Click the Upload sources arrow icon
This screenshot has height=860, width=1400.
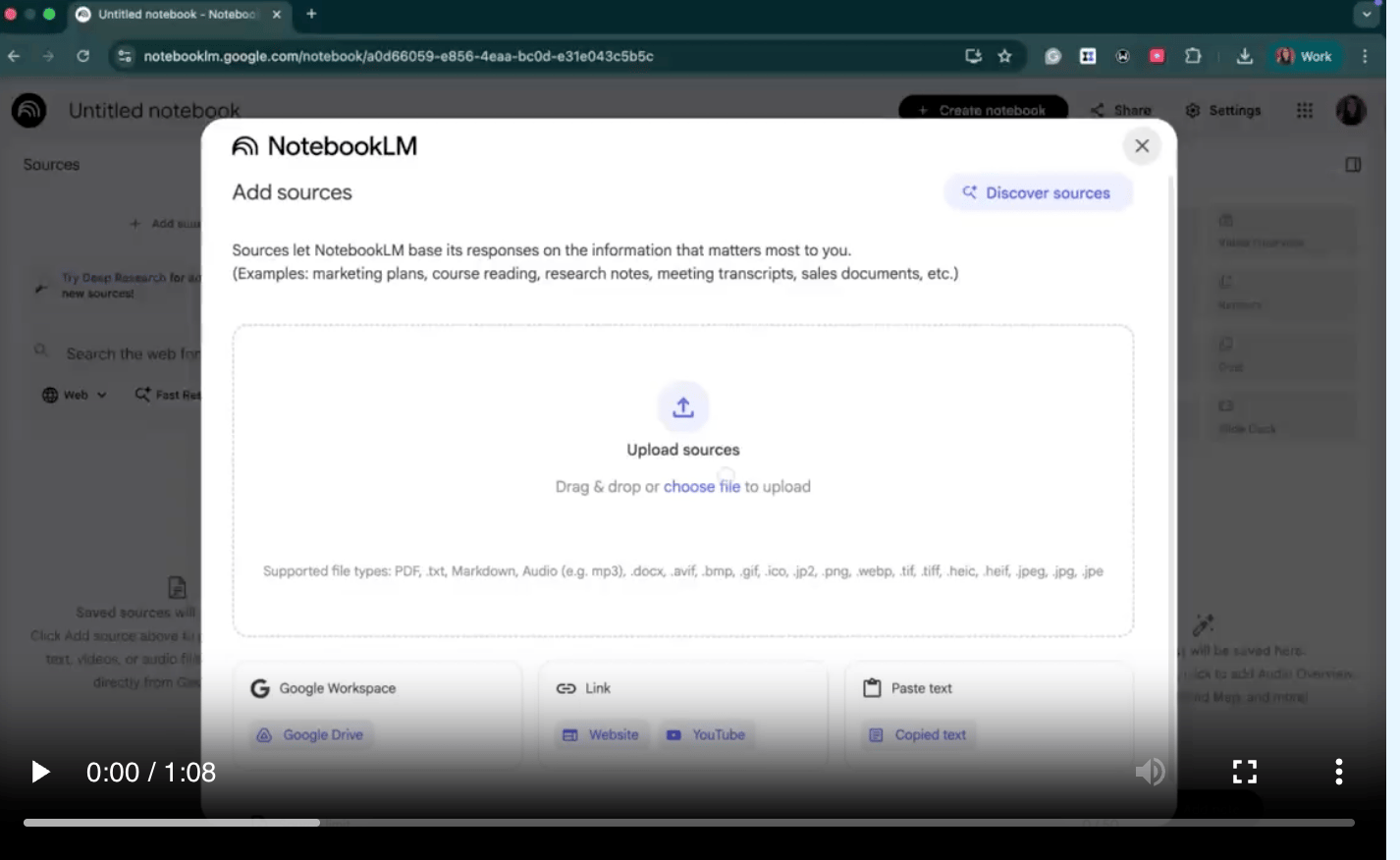click(x=683, y=406)
